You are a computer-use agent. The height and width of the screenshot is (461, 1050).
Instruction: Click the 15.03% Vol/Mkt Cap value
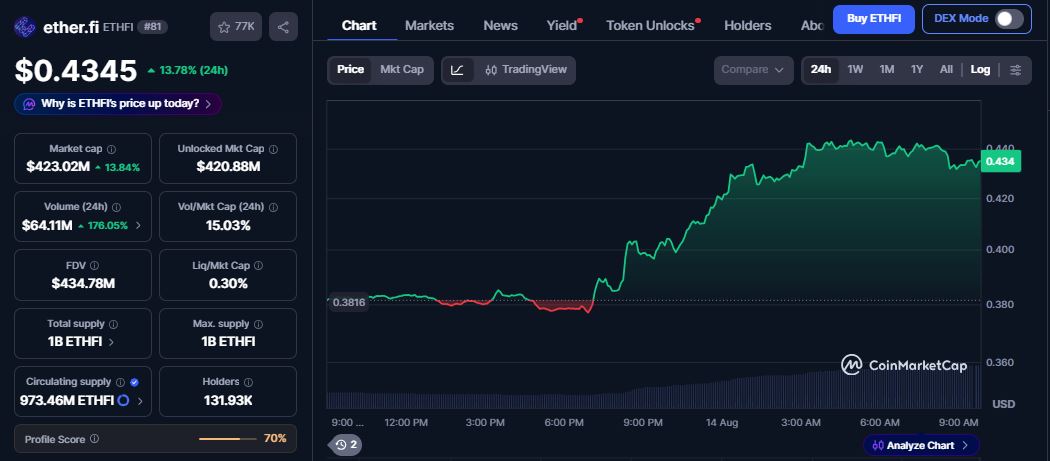click(228, 226)
